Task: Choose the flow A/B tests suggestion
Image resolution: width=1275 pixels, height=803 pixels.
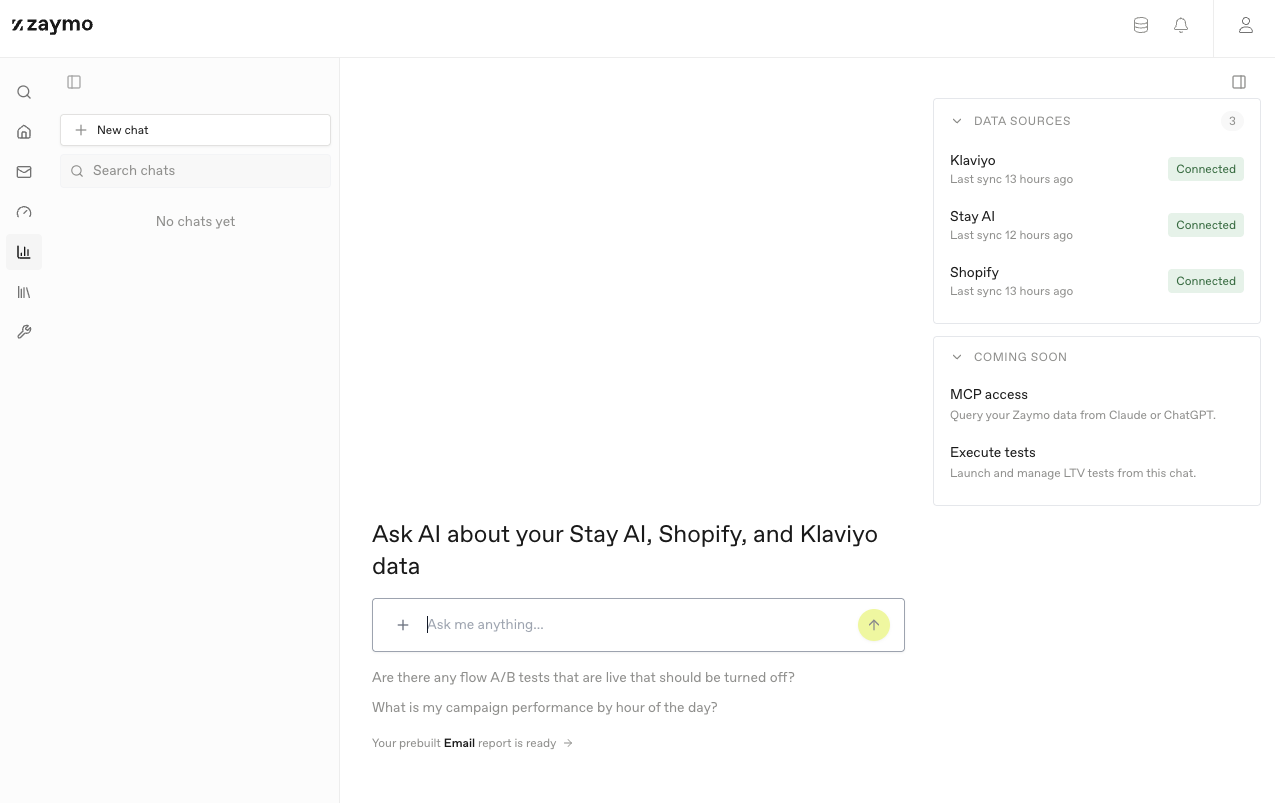Action: coord(583,677)
